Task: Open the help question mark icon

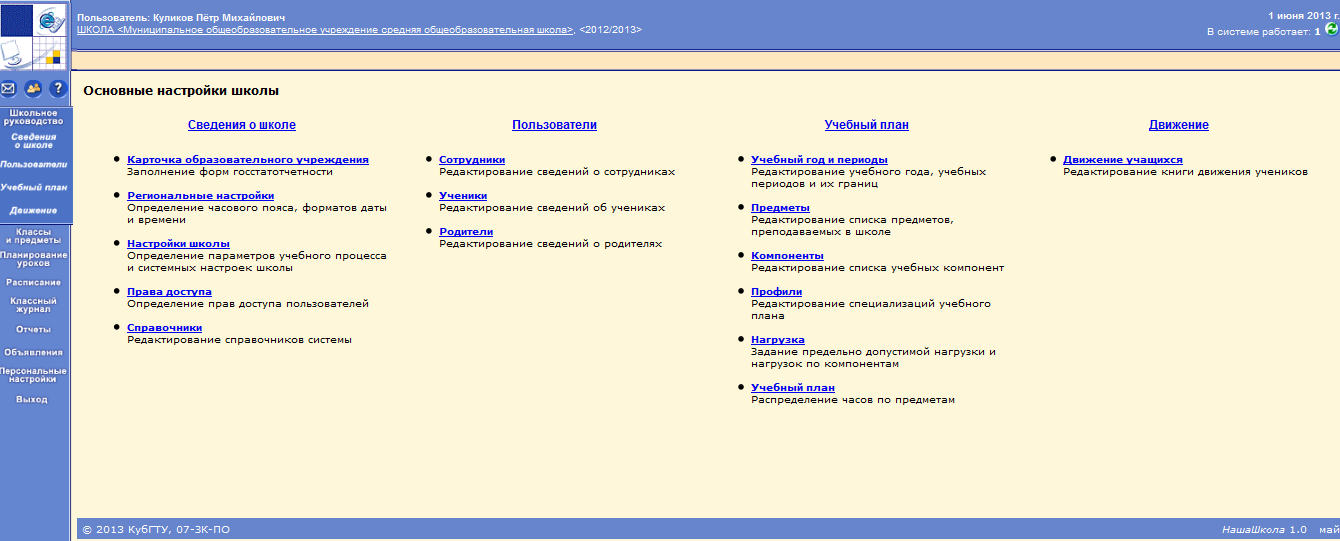Action: tap(57, 89)
